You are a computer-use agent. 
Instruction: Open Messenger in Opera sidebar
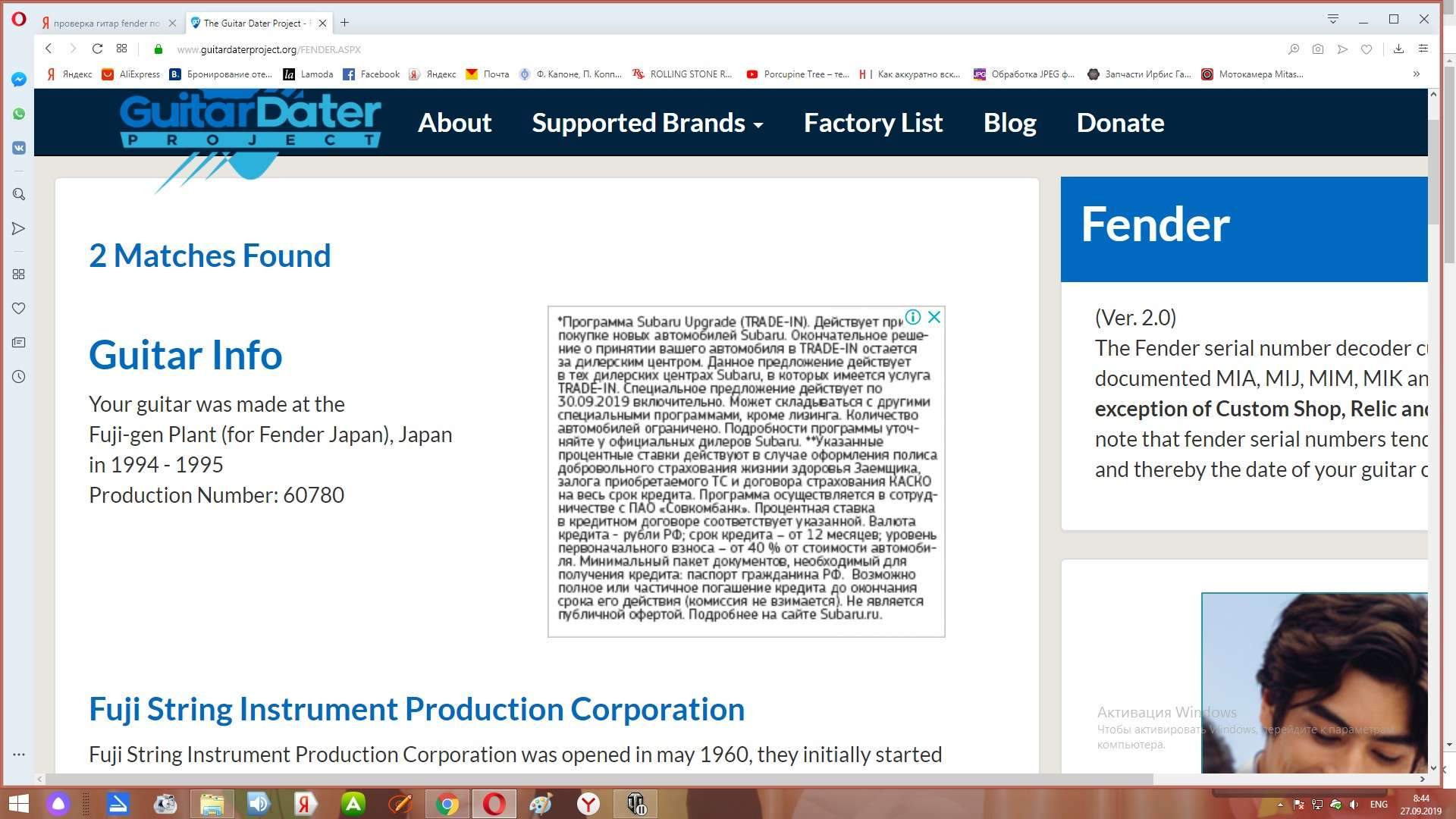tap(19, 80)
